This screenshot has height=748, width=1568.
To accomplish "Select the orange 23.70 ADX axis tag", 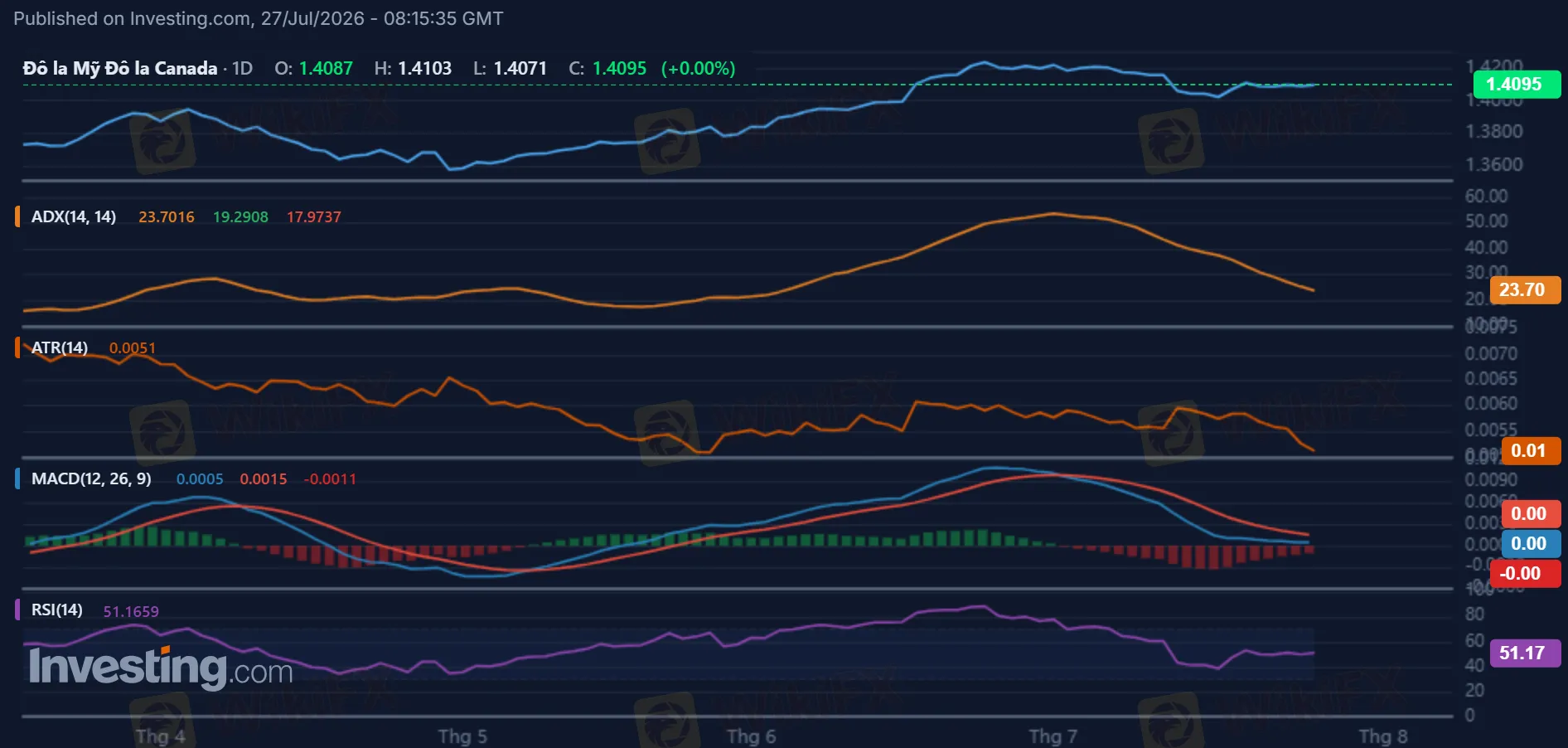I will pyautogui.click(x=1525, y=289).
